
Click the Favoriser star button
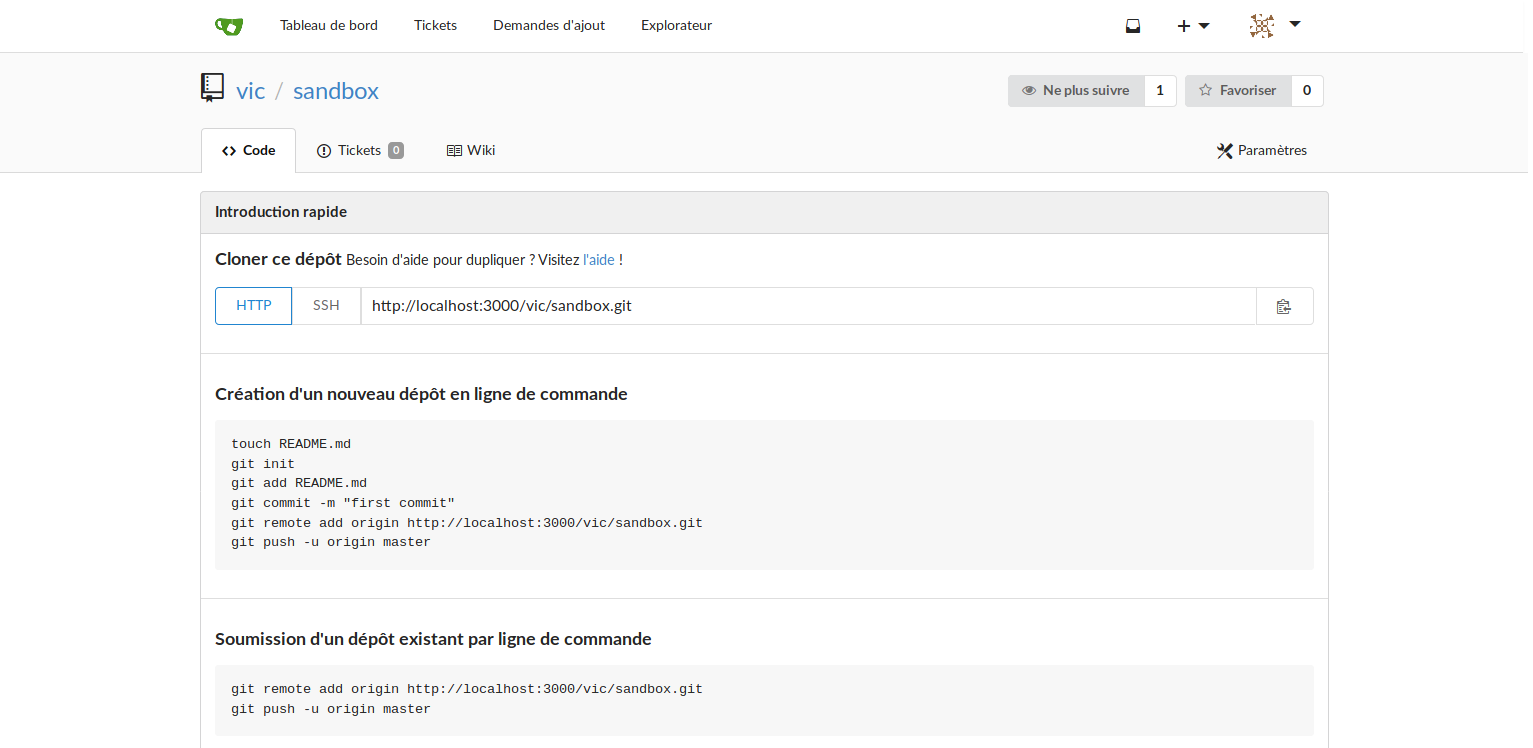(x=1238, y=91)
